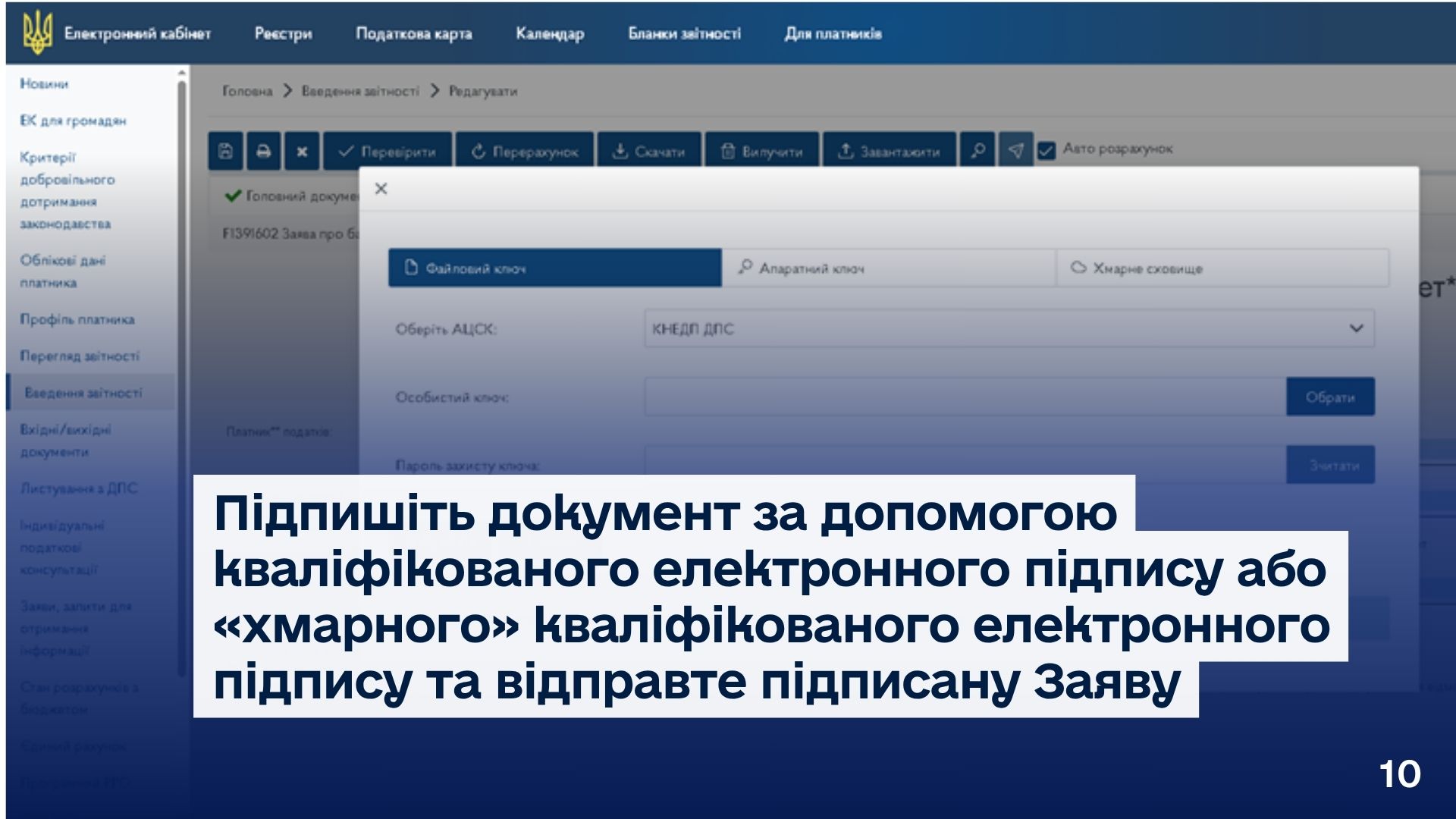Click the Редагувати breadcrumb
Screen dimensions: 1456x819
pos(483,91)
